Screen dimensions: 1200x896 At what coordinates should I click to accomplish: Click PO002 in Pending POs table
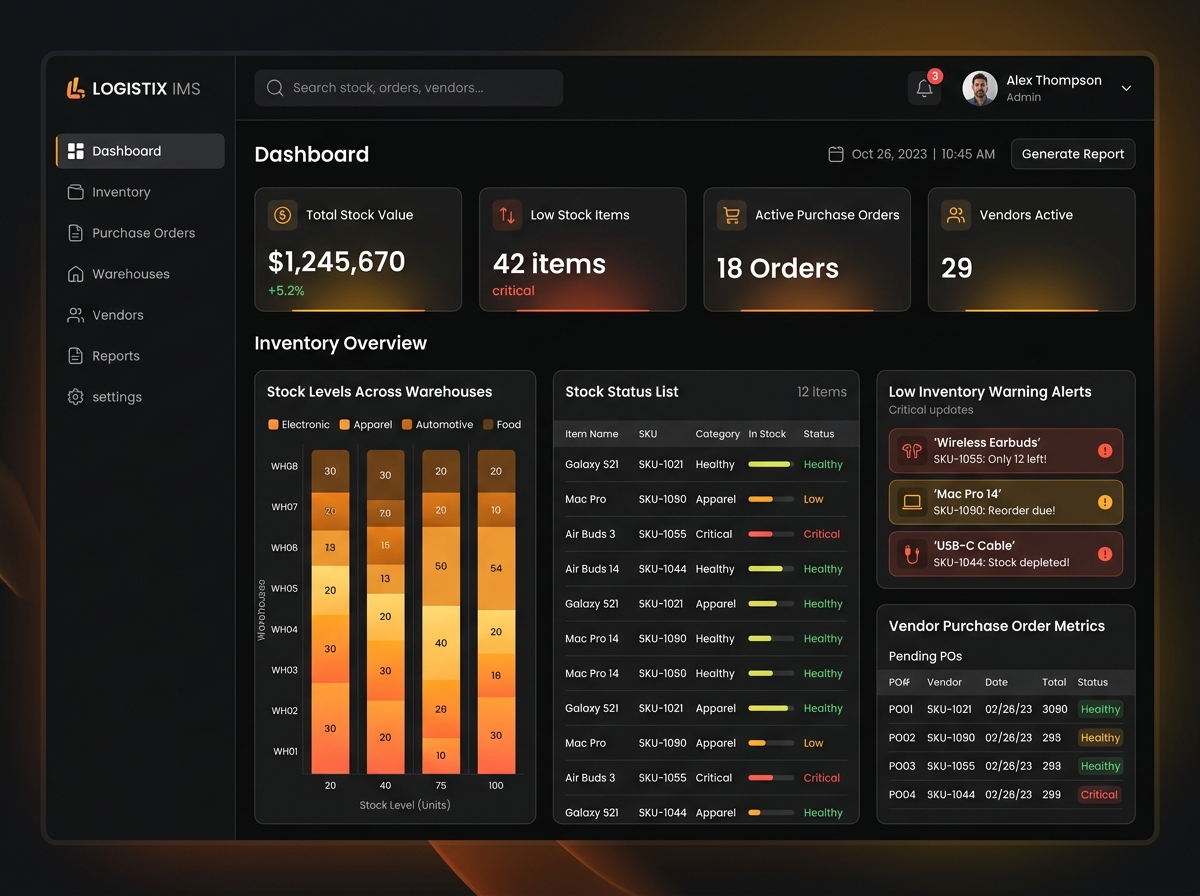pos(902,738)
